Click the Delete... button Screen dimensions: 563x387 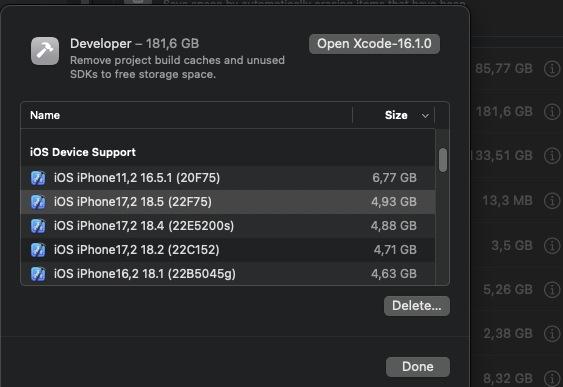coord(417,306)
